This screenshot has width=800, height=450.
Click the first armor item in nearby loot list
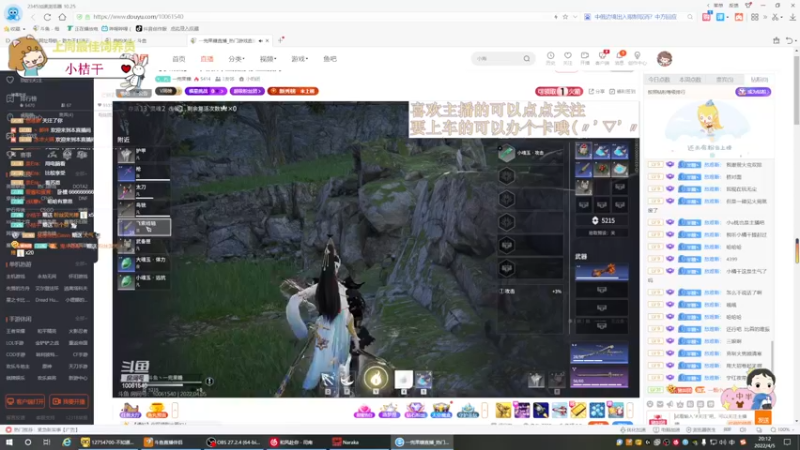(144, 154)
